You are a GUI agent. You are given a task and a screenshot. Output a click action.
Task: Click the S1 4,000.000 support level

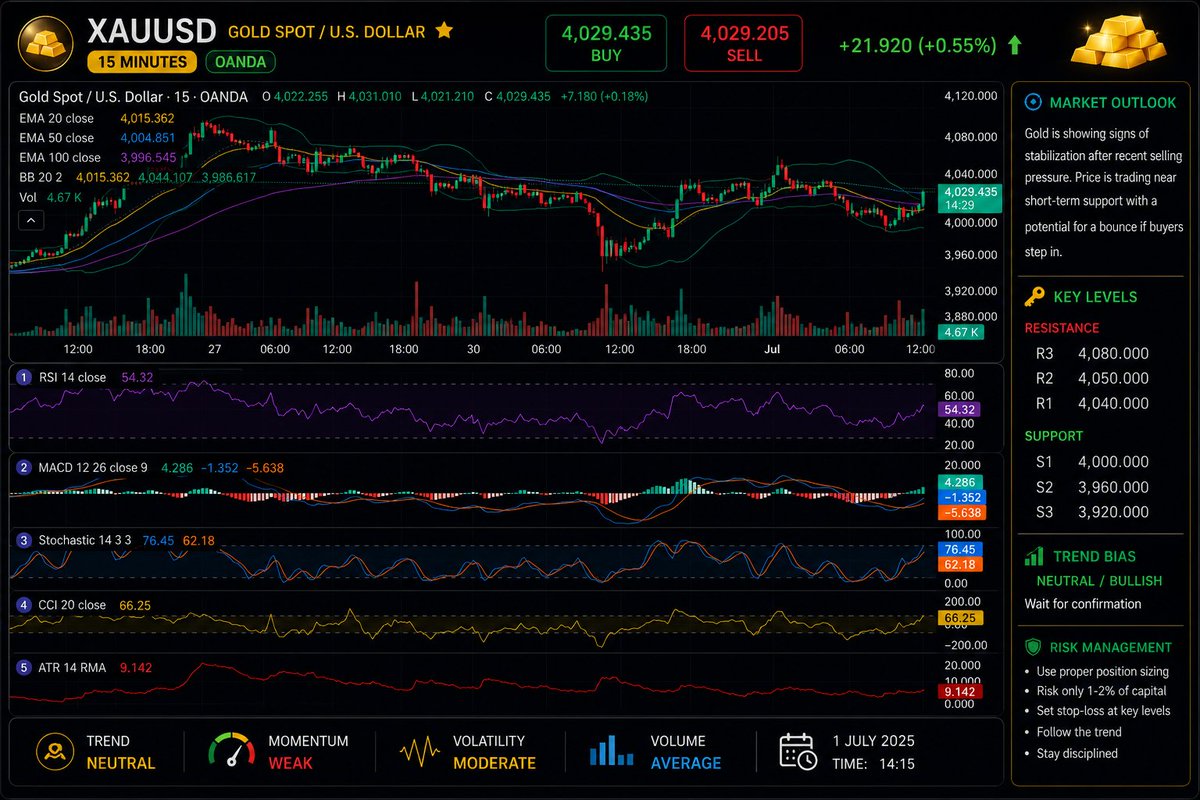(x=1092, y=462)
